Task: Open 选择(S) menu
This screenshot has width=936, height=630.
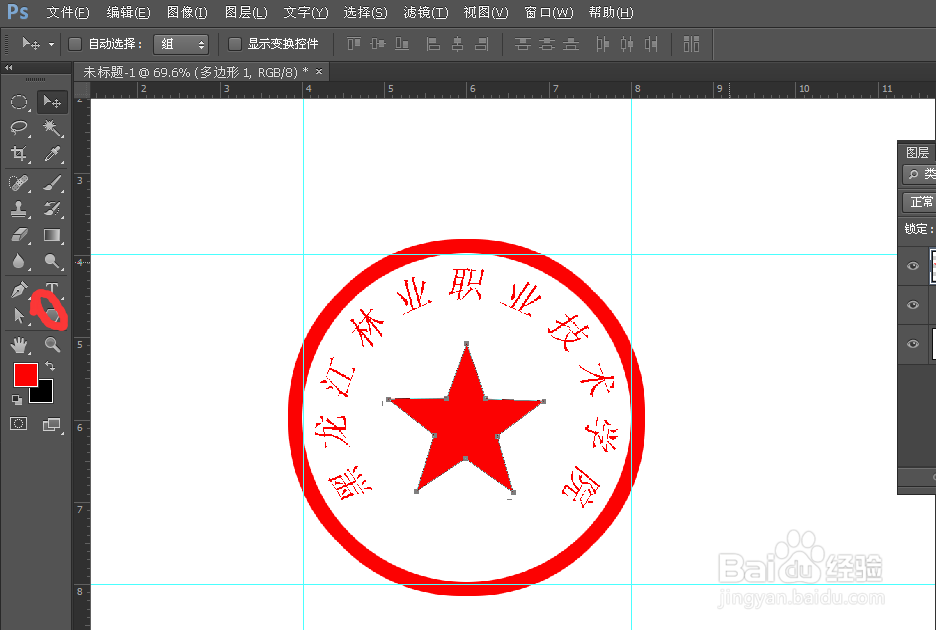Action: [365, 13]
